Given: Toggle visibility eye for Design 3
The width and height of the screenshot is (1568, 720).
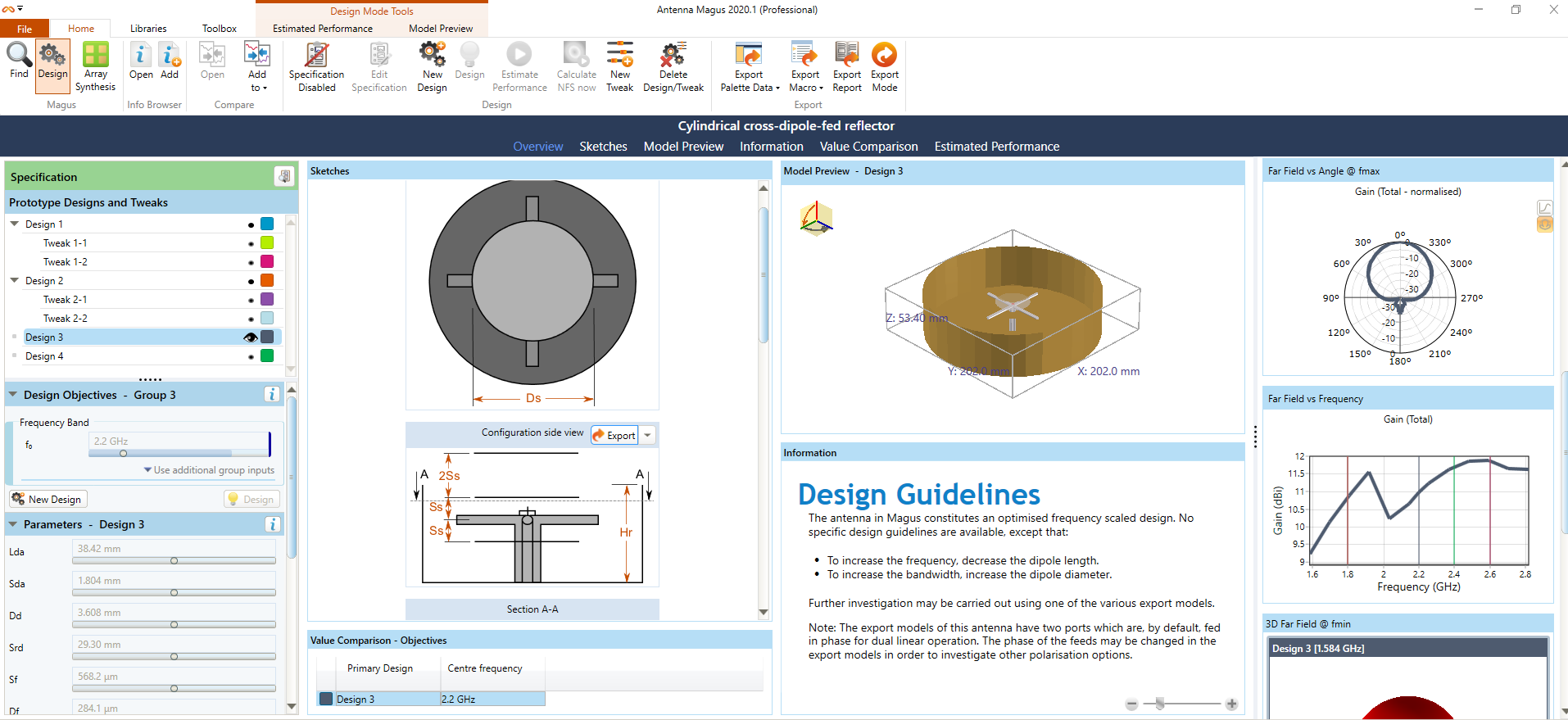Looking at the screenshot, I should [x=251, y=337].
